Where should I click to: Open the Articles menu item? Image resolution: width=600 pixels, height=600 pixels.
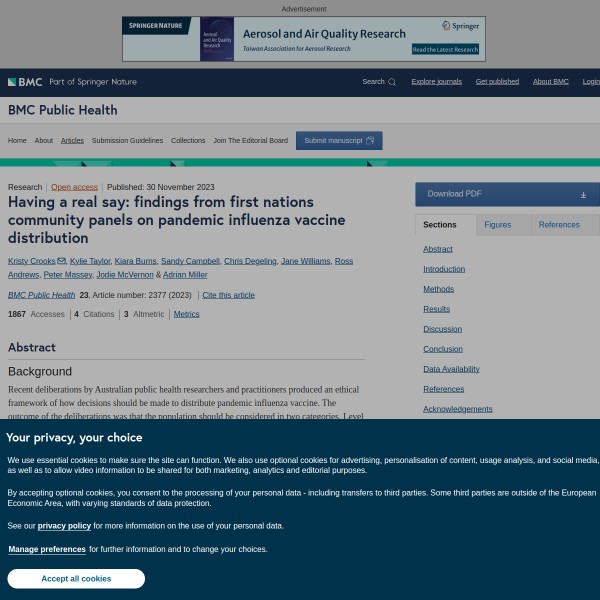(72, 141)
